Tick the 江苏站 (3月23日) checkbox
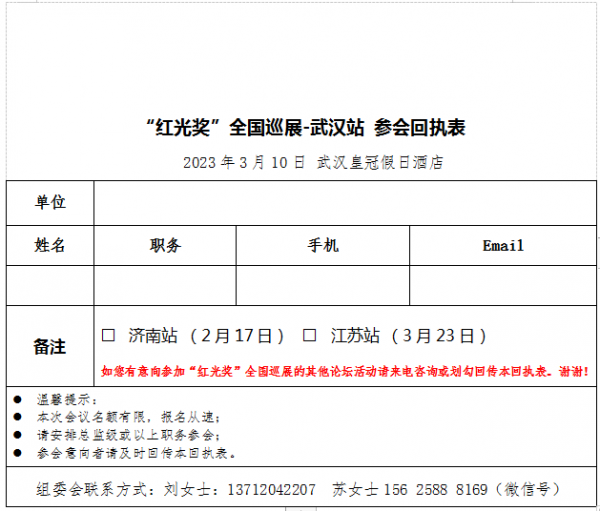This screenshot has width=600, height=511. pyautogui.click(x=310, y=335)
